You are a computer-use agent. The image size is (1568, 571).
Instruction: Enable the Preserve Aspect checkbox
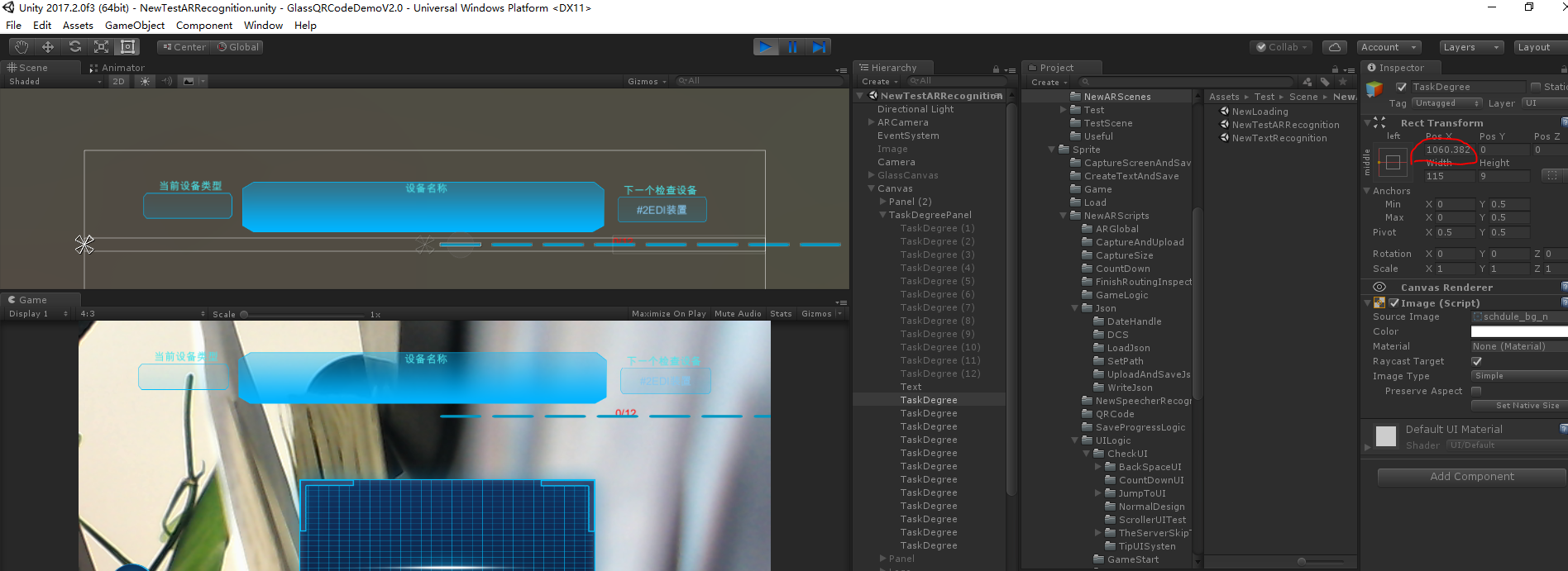[x=1477, y=391]
